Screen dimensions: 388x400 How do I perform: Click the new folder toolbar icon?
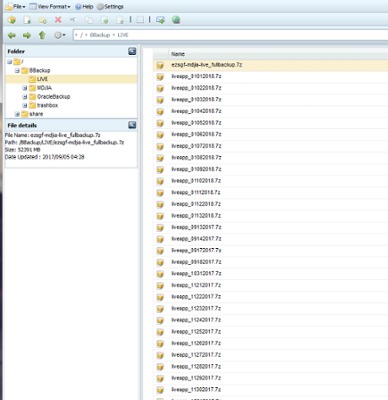43,20
